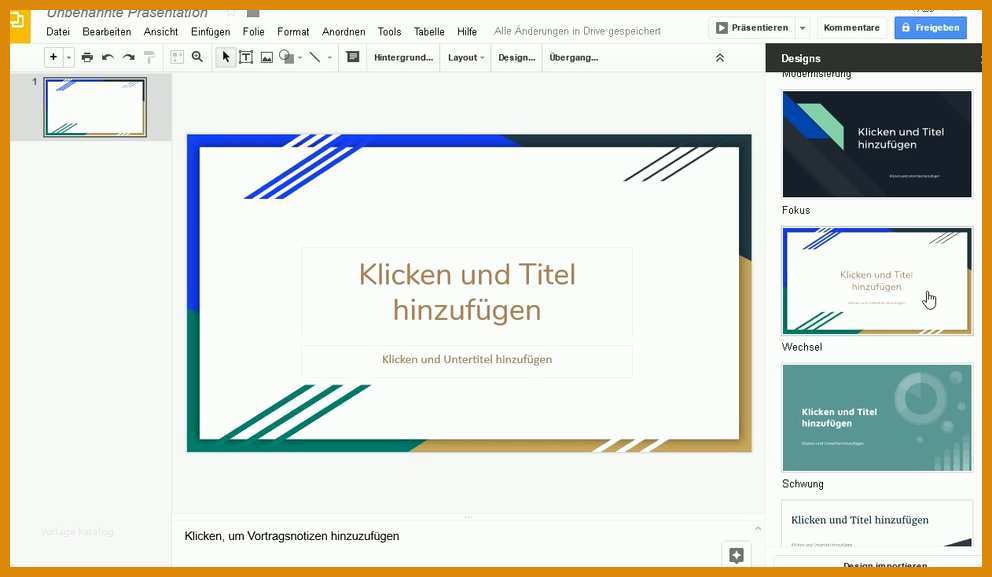Choose the Schwung design thumbnail
Image resolution: width=992 pixels, height=577 pixels.
point(877,418)
